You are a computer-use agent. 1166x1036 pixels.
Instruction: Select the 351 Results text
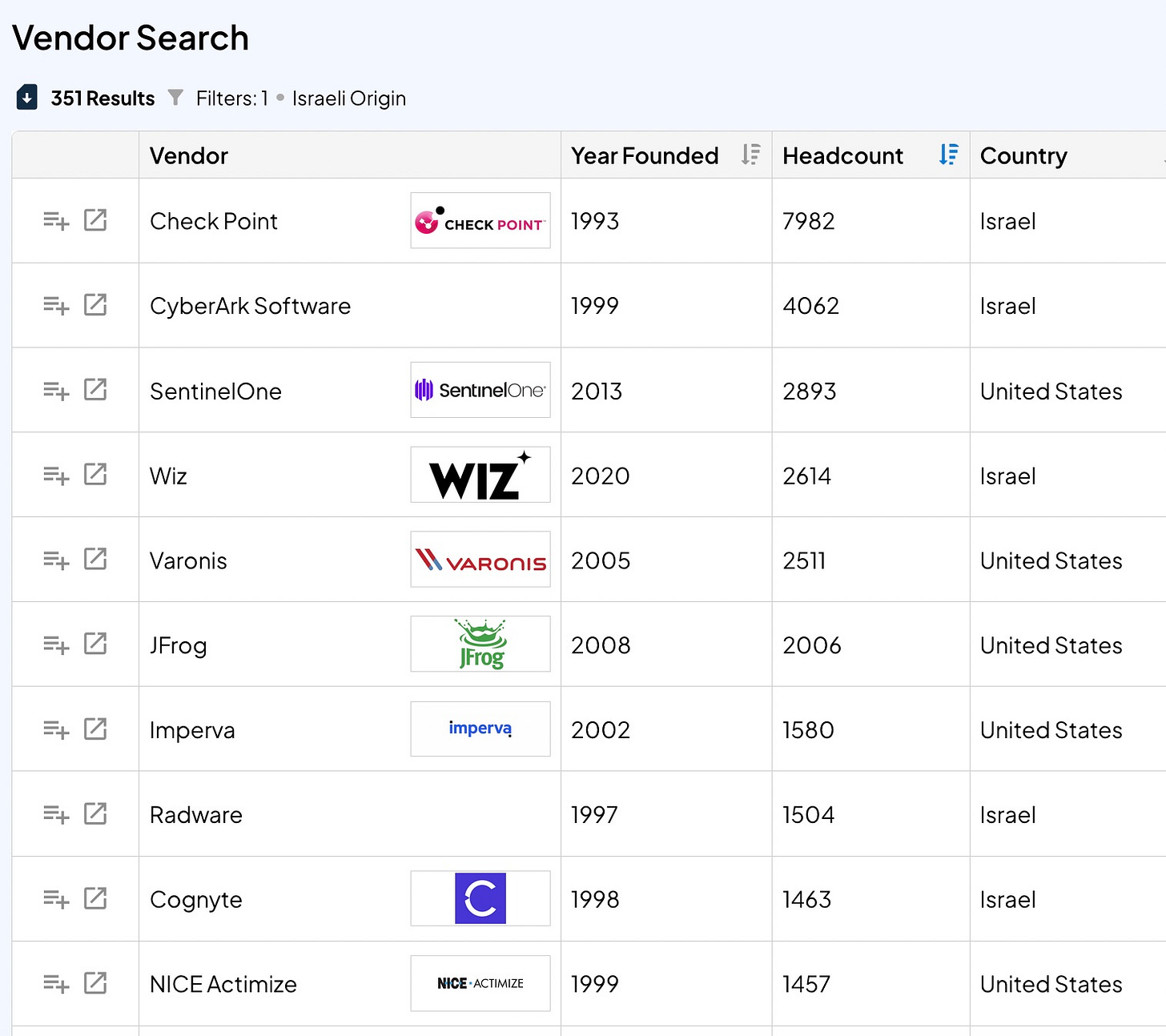(103, 98)
